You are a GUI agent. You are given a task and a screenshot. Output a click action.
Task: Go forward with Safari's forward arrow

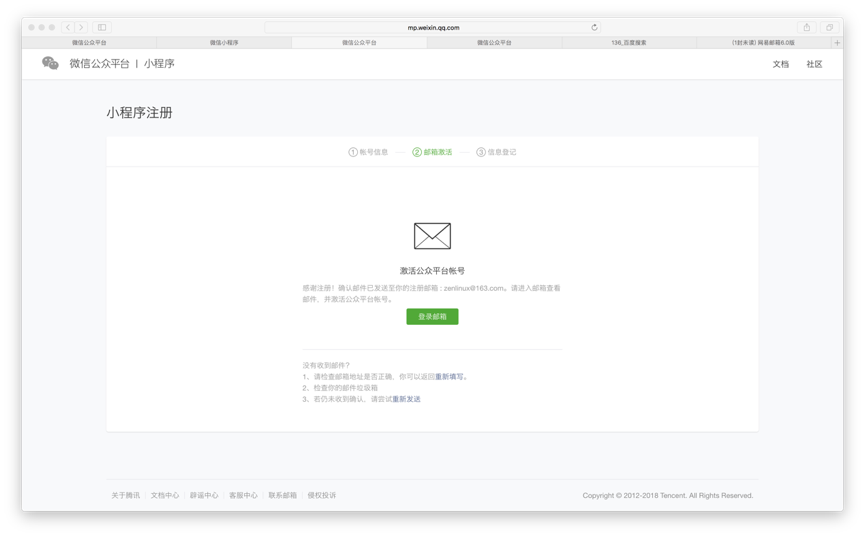[81, 27]
